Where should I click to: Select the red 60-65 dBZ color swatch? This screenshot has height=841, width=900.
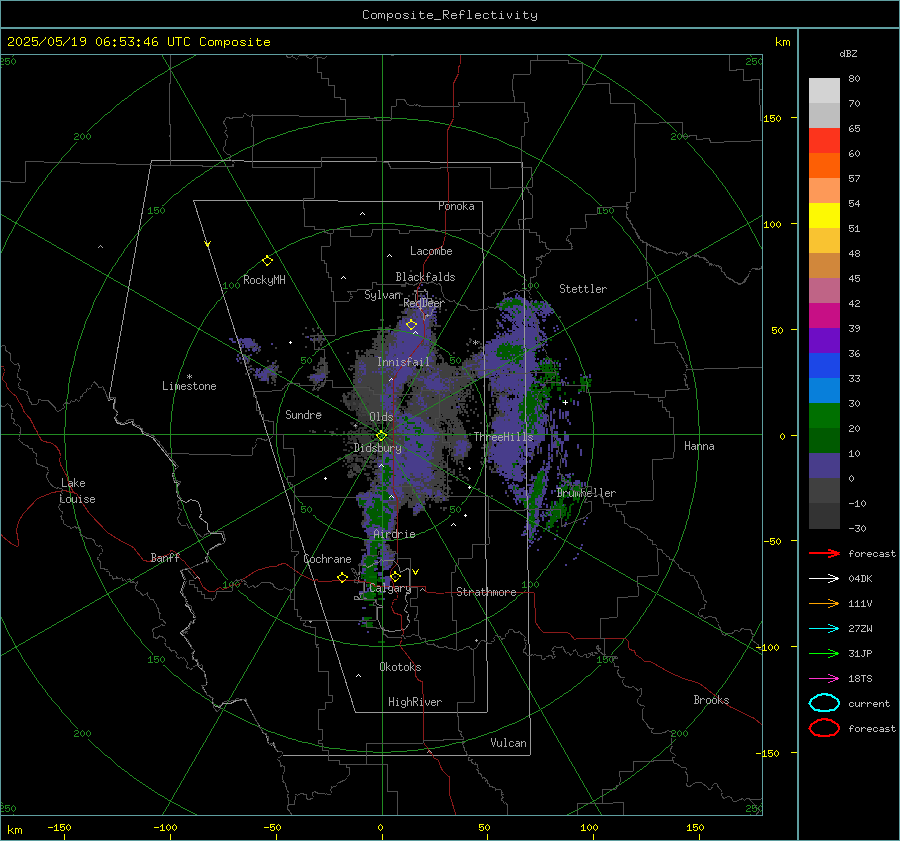click(x=824, y=141)
